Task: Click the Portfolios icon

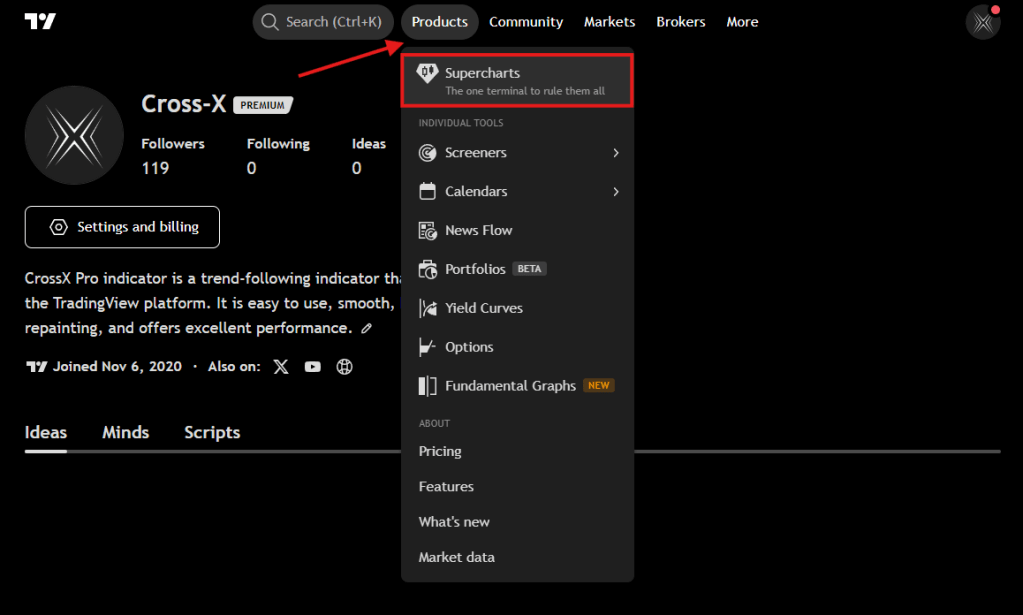Action: click(427, 269)
